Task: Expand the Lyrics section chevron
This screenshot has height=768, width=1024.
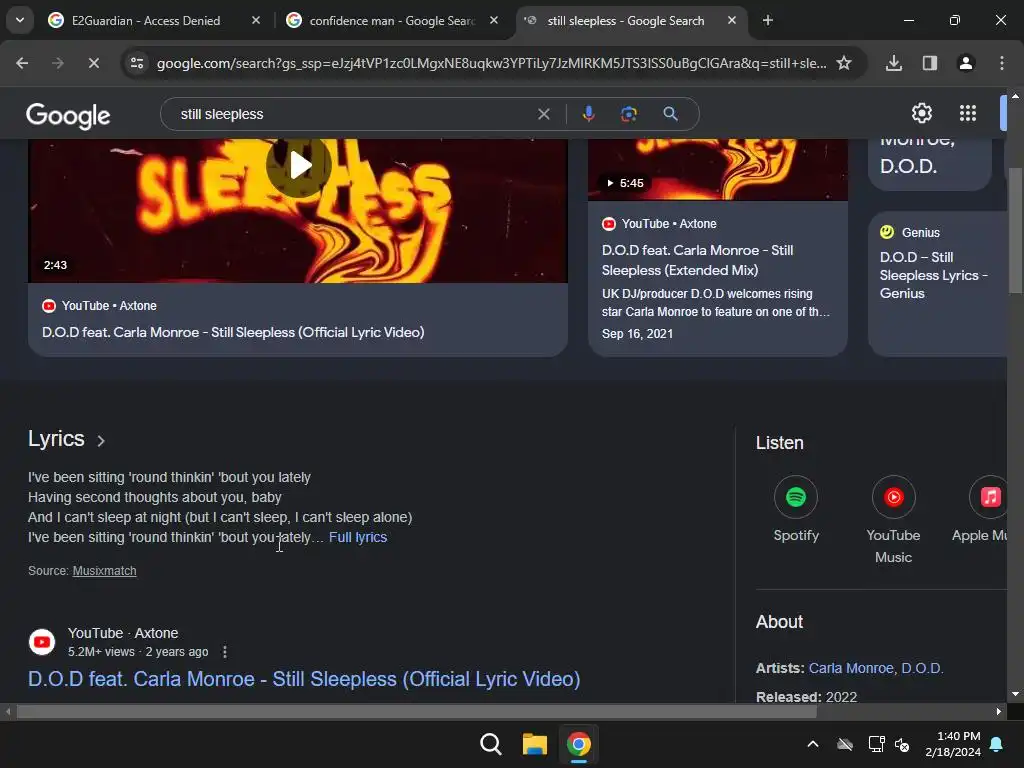Action: pyautogui.click(x=101, y=441)
